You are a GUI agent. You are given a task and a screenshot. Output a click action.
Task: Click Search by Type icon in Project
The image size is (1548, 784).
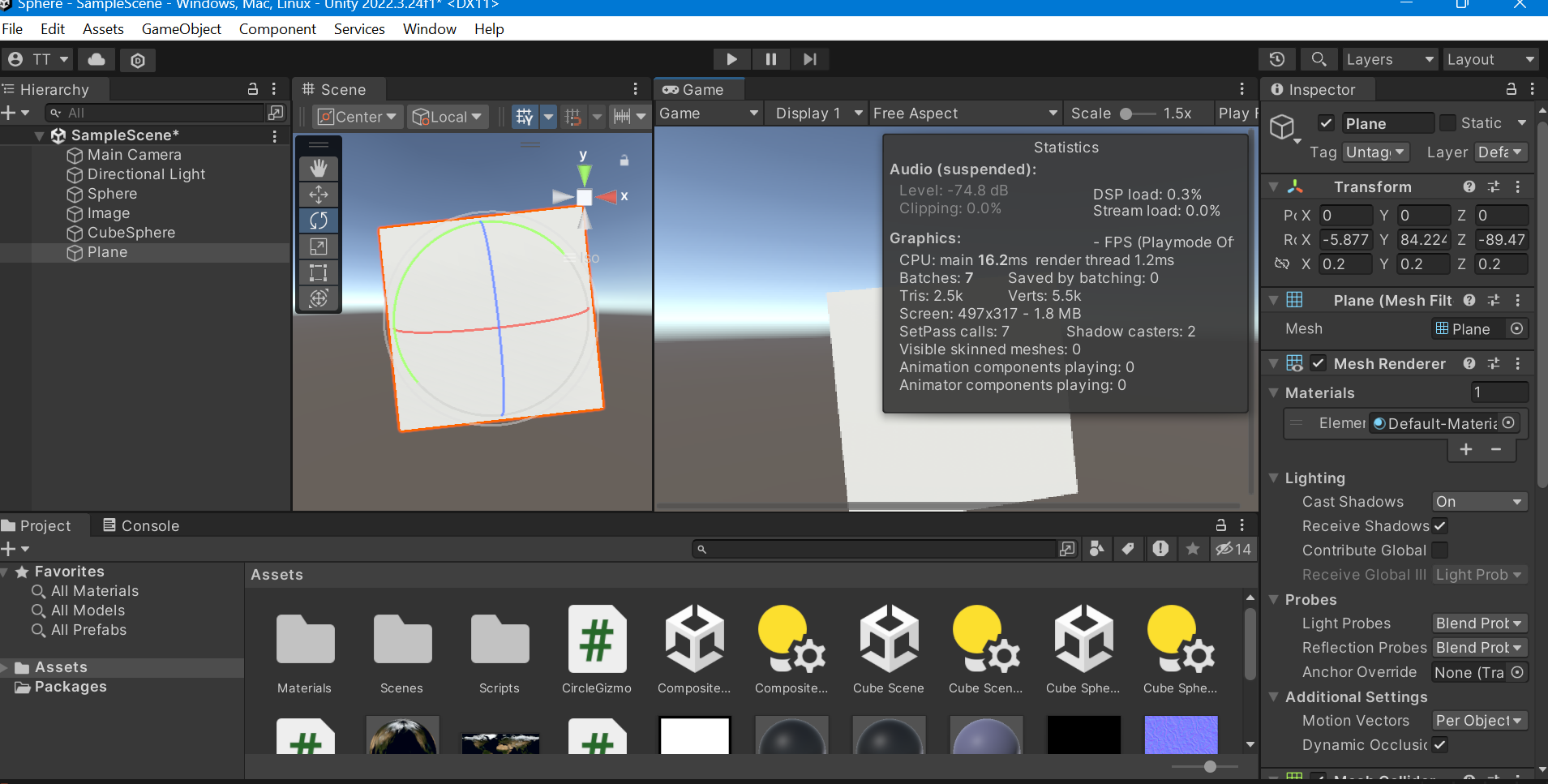(1096, 549)
